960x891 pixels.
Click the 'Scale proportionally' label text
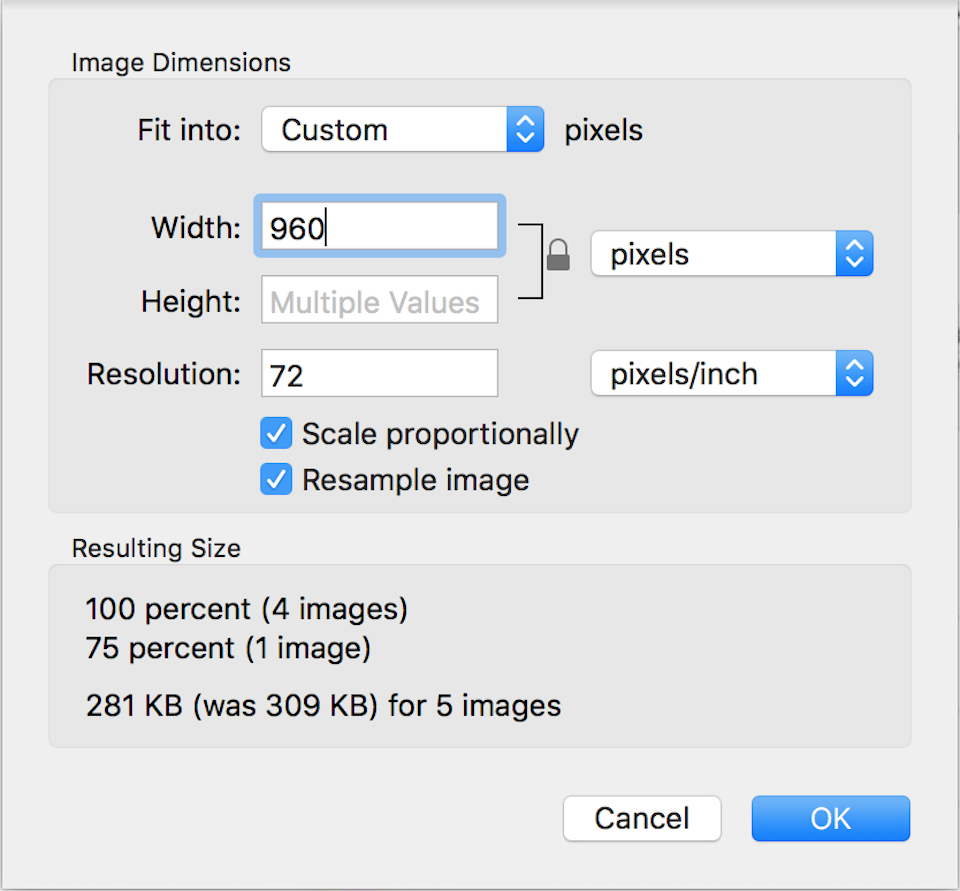[x=440, y=434]
